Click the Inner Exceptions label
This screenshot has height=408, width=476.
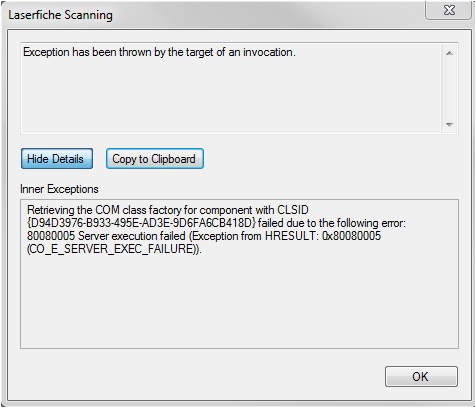(x=59, y=189)
